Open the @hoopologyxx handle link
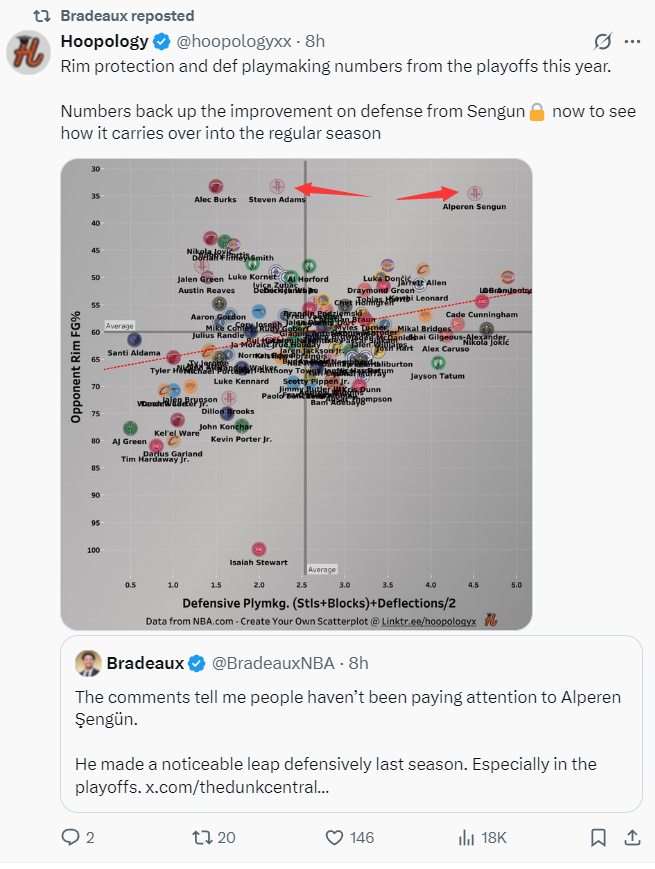The width and height of the screenshot is (655, 869). click(235, 42)
